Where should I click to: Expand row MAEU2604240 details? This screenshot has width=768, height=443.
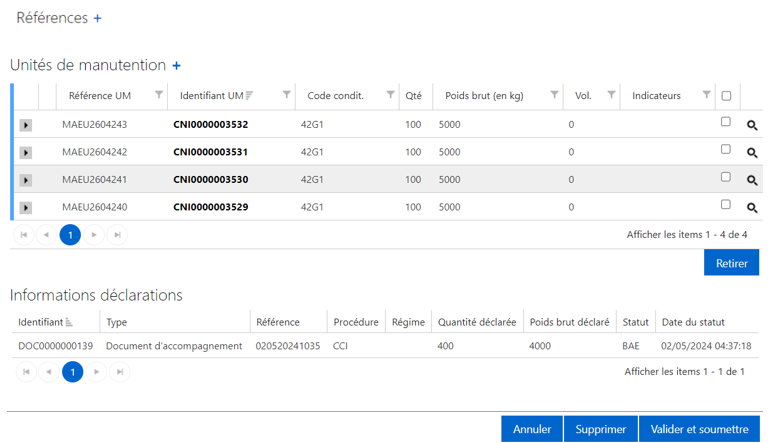(x=26, y=208)
